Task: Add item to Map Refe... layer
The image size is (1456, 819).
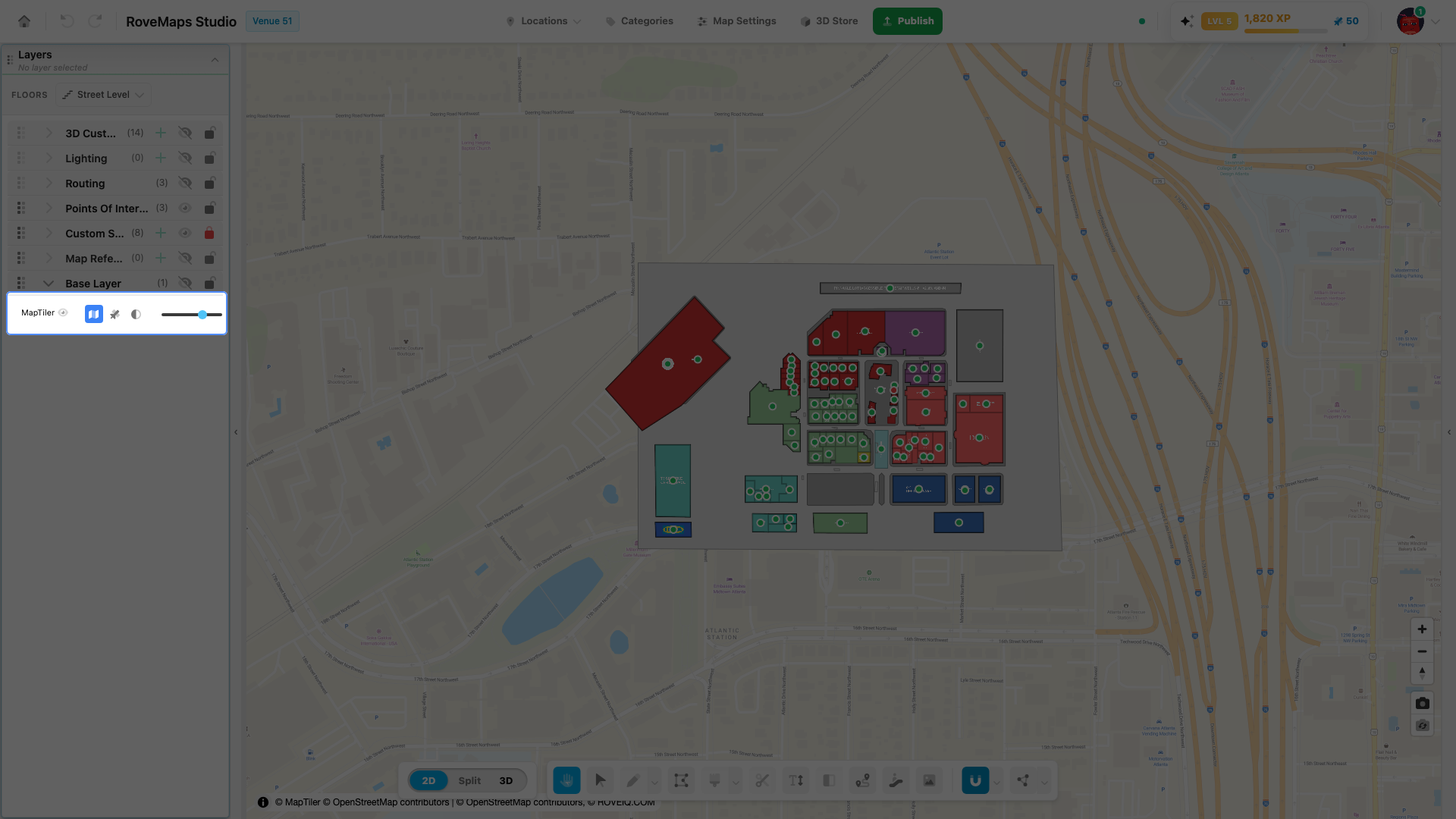Action: click(161, 259)
